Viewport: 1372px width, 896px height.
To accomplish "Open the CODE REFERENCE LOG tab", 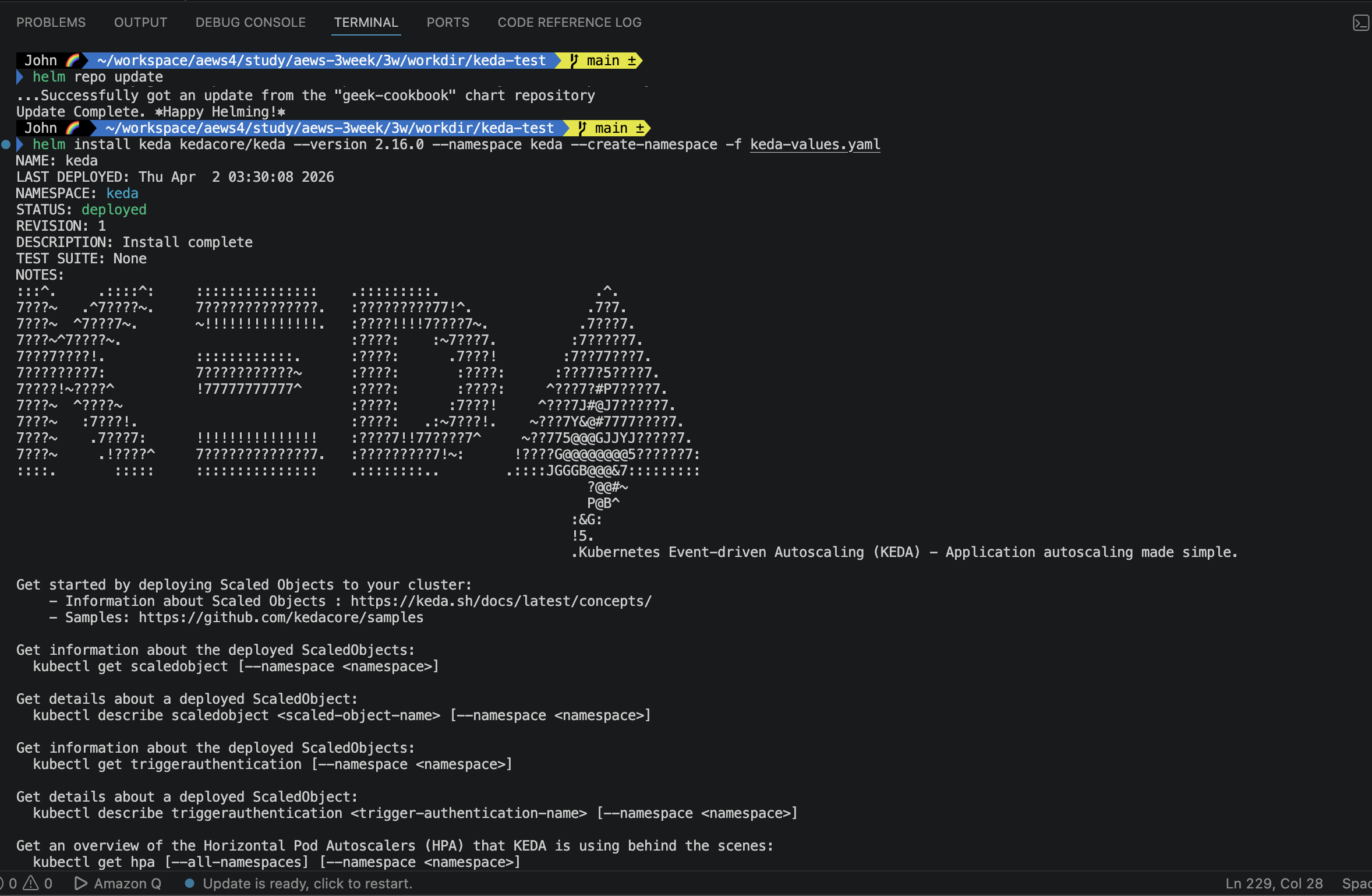I will tap(570, 22).
